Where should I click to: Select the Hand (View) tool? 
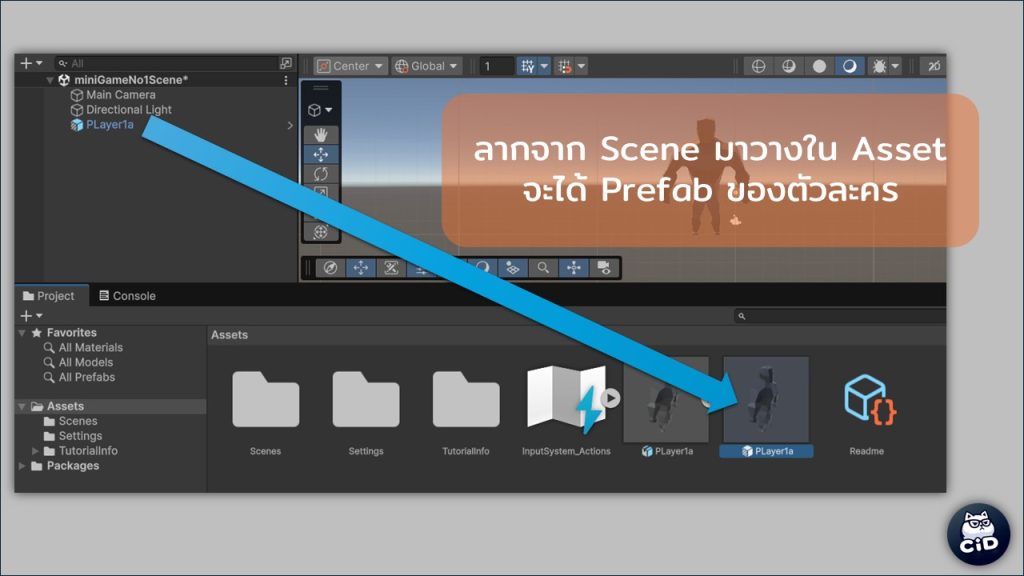click(321, 135)
